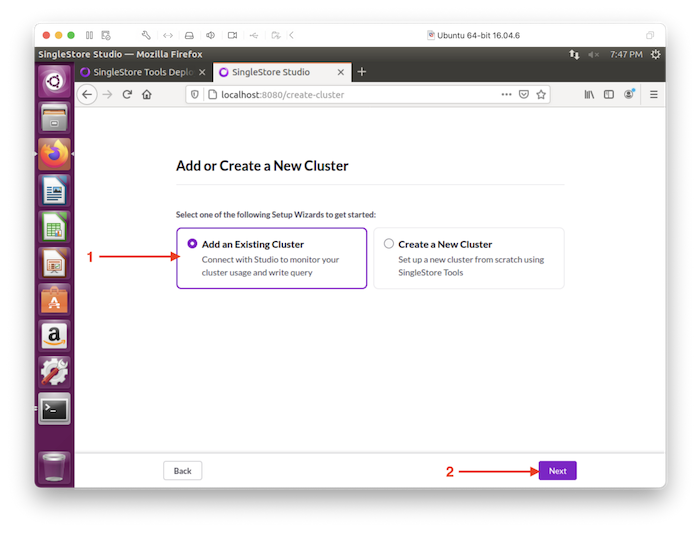Open the page actions three-dot menu
The image size is (700, 533).
coord(506,95)
